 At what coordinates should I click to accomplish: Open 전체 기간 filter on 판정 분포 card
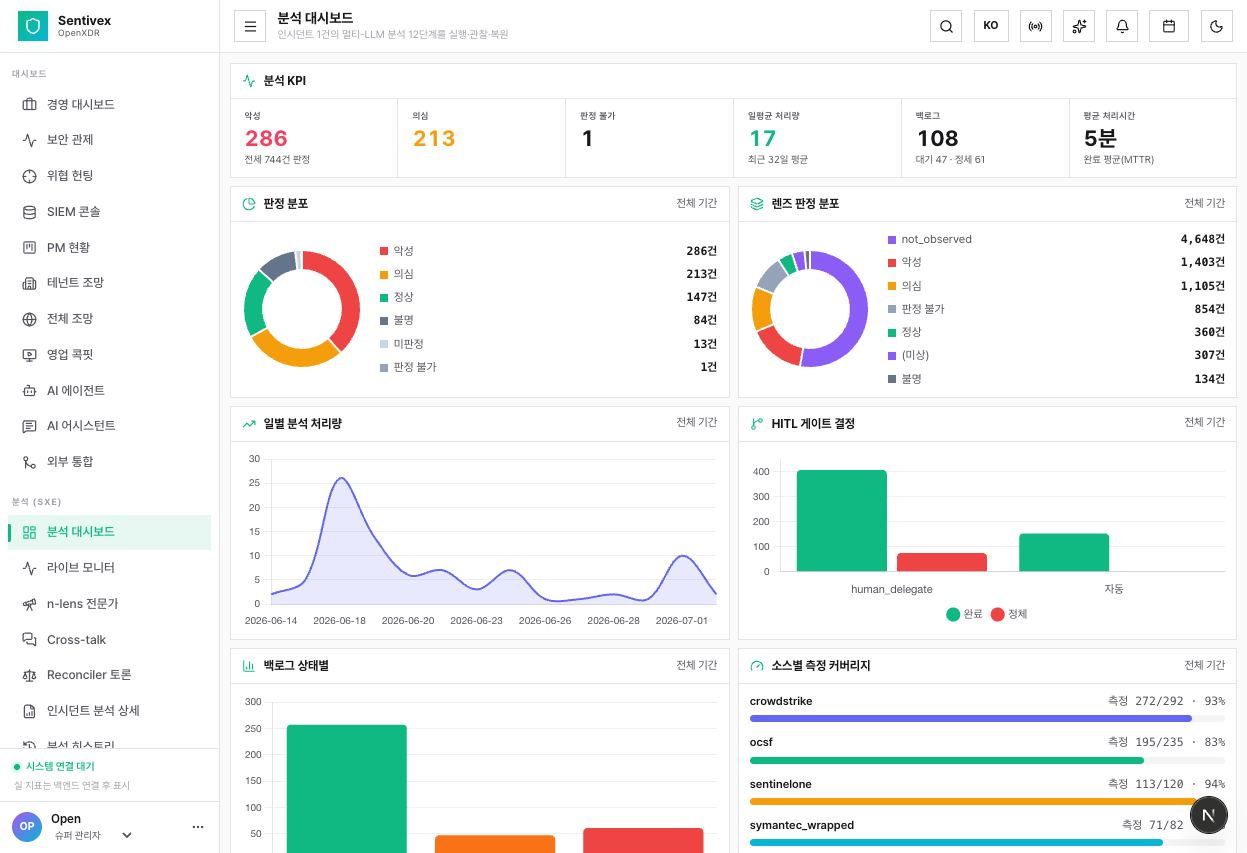click(x=696, y=203)
